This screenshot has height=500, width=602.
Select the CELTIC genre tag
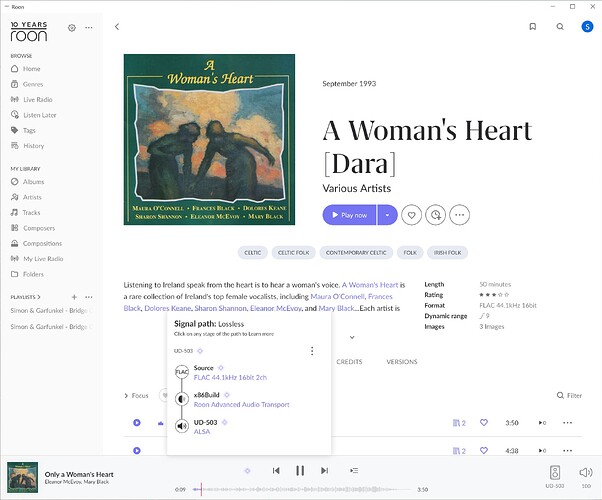tap(253, 252)
